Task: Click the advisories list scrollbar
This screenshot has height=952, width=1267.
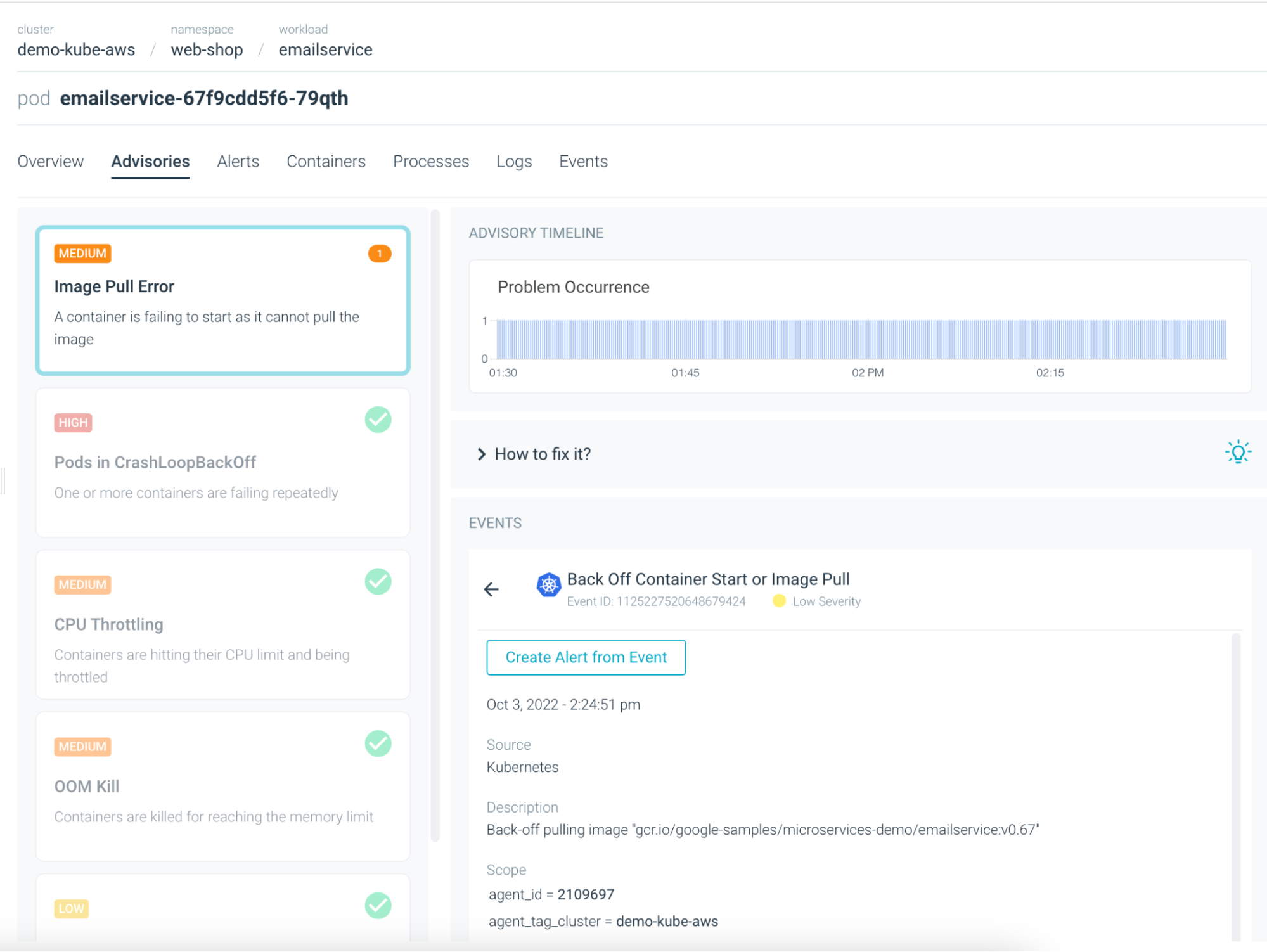Action: (435, 525)
